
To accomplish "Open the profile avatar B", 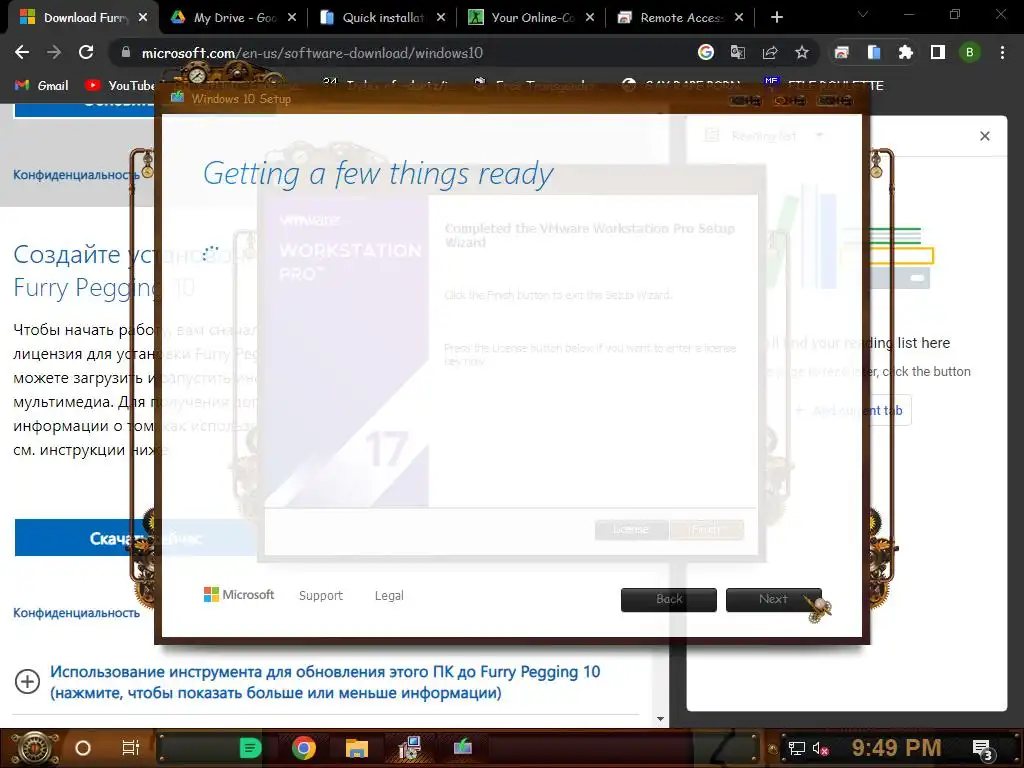I will pyautogui.click(x=970, y=52).
